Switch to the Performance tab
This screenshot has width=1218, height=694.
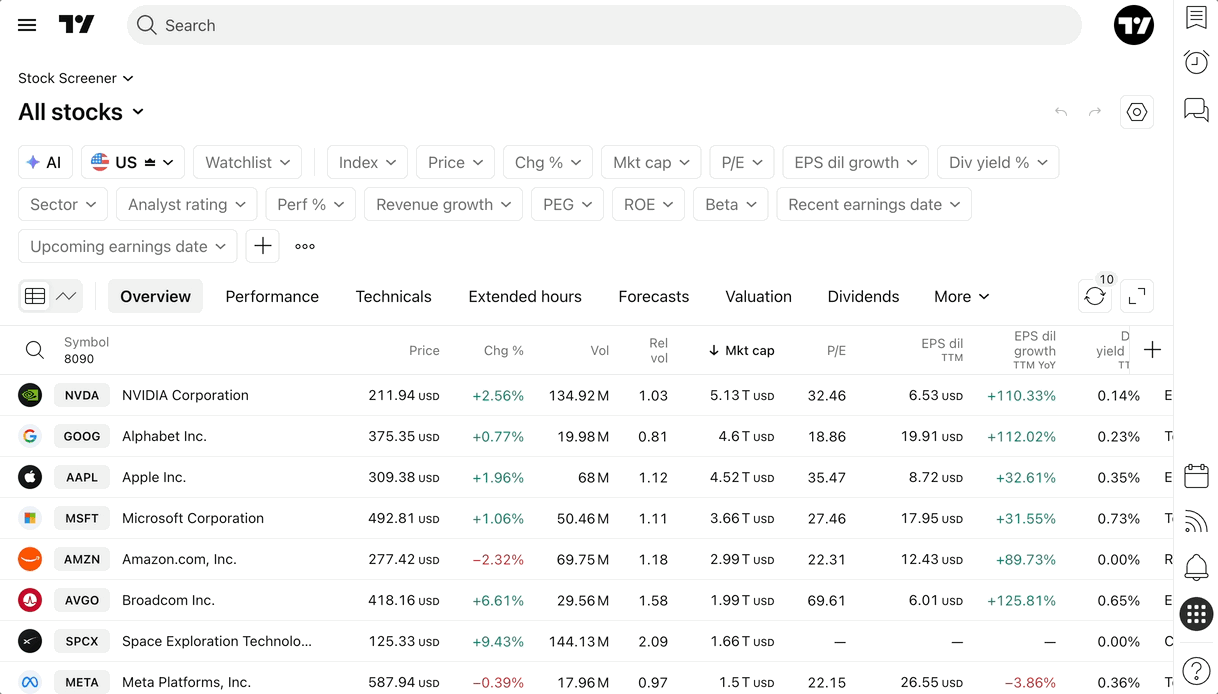(x=272, y=296)
